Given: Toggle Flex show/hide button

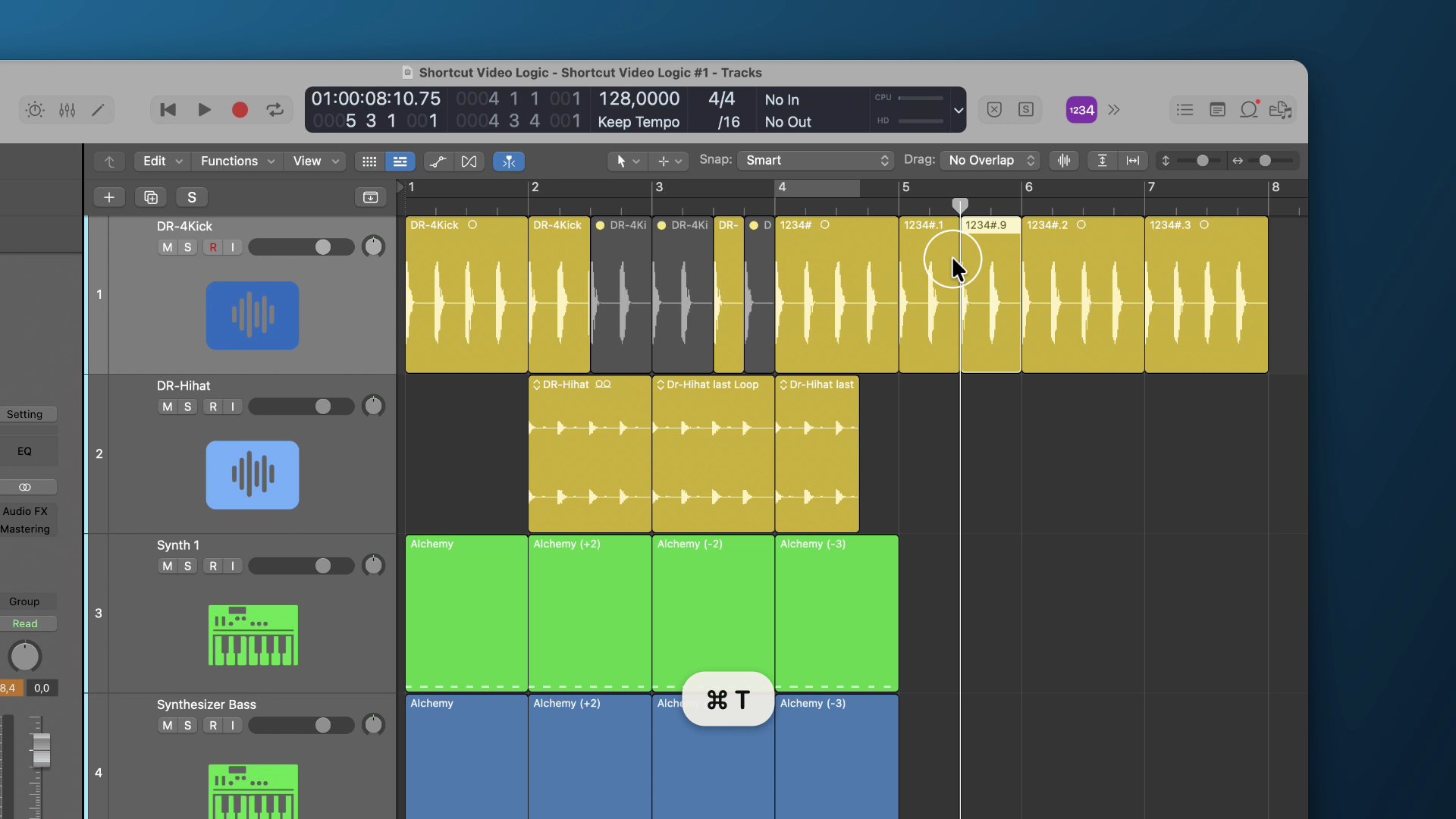Looking at the screenshot, I should 469,162.
